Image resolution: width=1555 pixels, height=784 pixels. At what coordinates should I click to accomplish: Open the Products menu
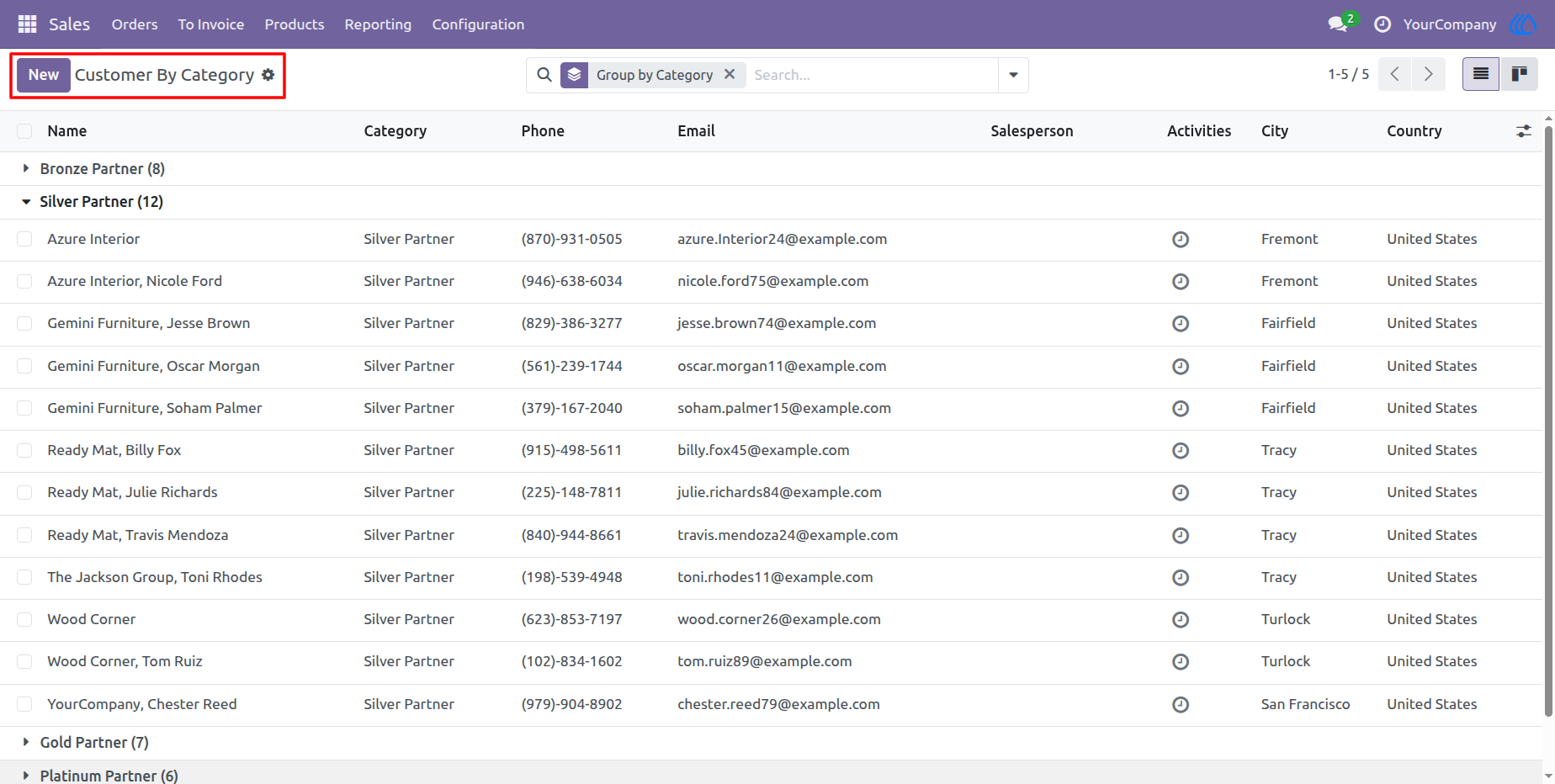295,24
